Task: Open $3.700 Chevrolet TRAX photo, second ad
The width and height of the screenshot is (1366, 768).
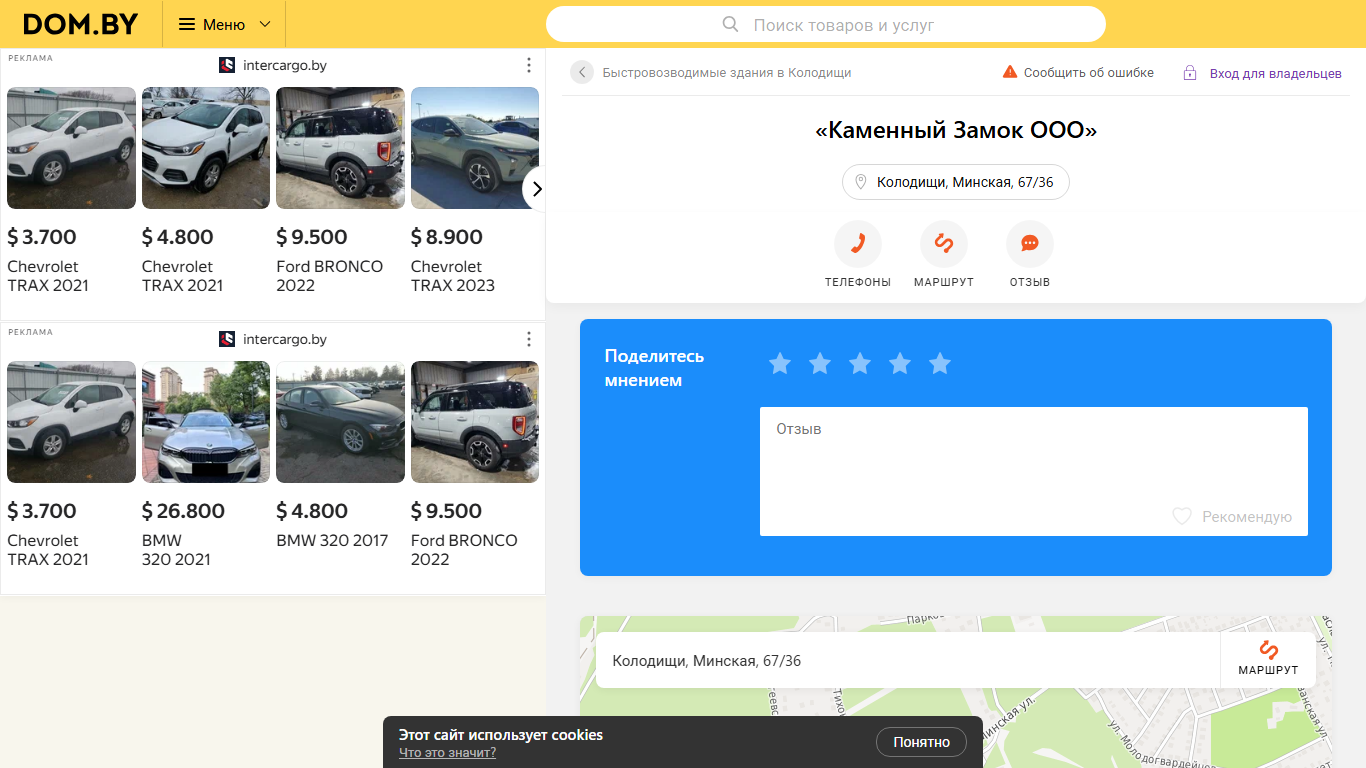Action: pos(71,422)
